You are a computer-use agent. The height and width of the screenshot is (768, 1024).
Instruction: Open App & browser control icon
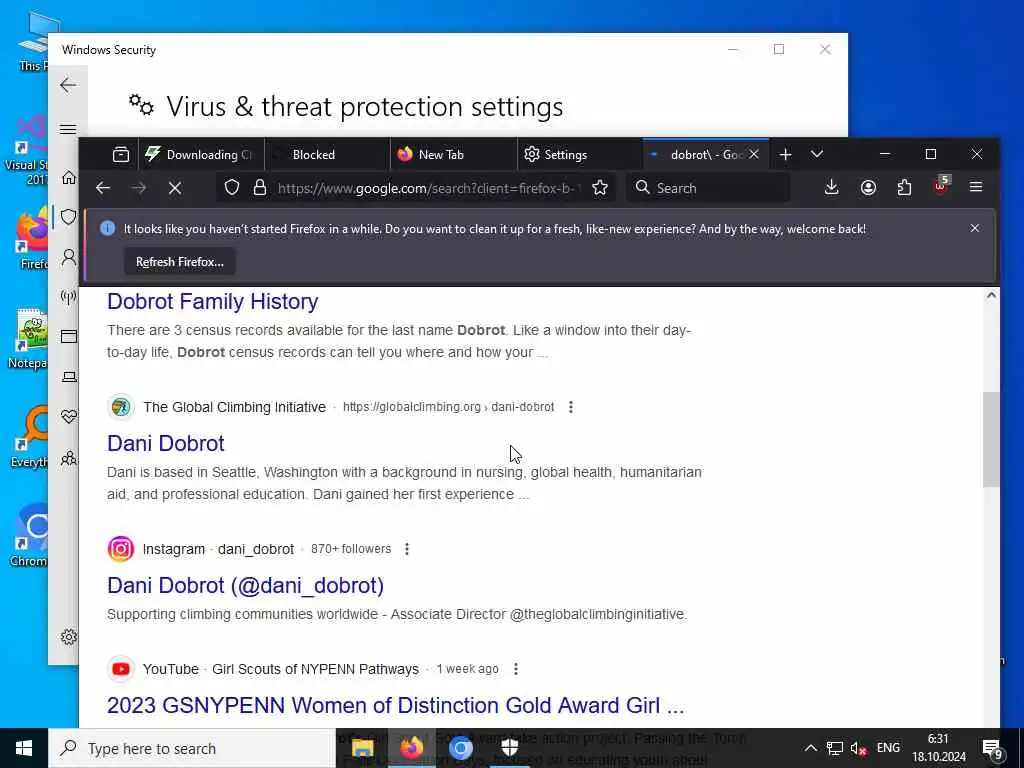(x=69, y=336)
